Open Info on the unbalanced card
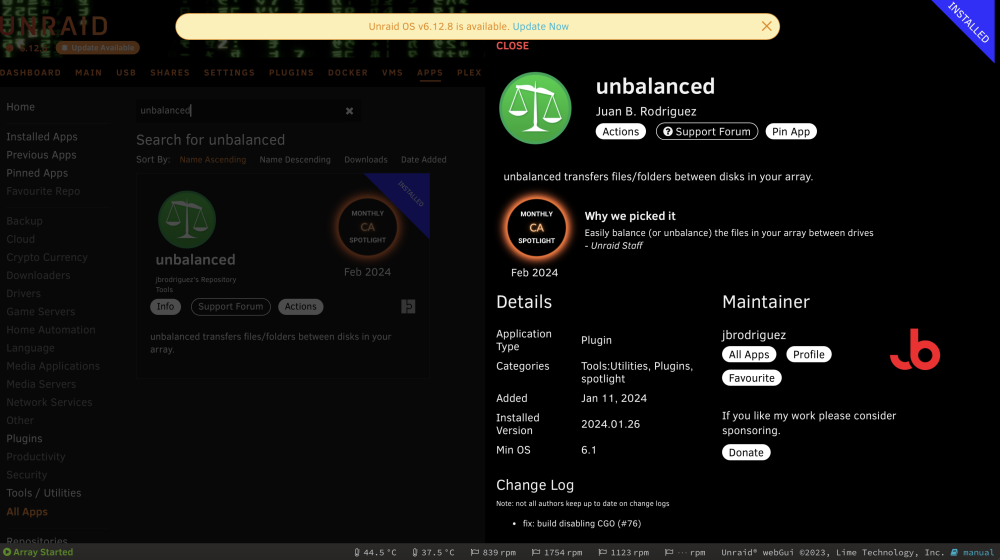The width and height of the screenshot is (1000, 560). point(165,307)
